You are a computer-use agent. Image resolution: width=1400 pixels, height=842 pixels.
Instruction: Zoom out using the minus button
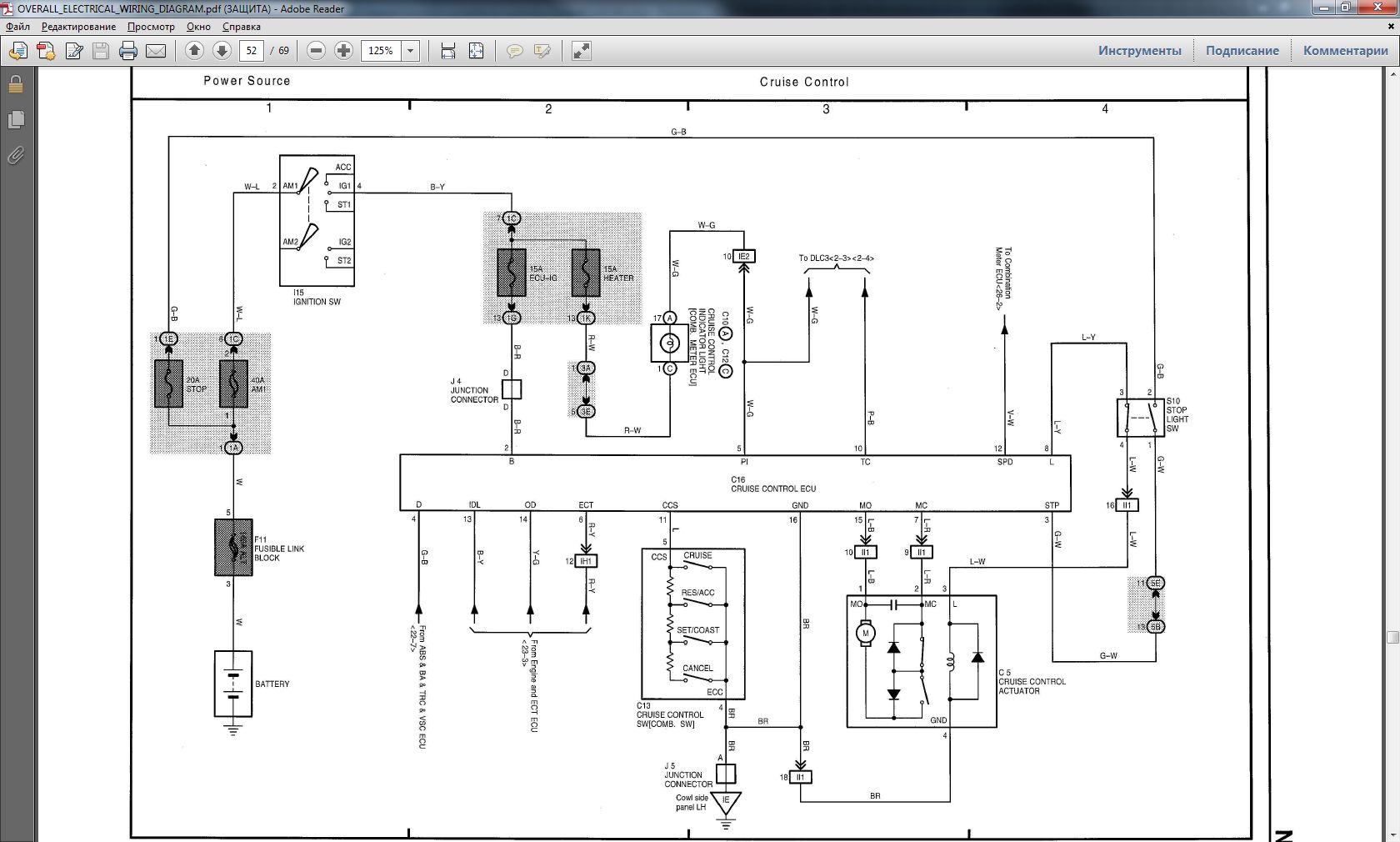316,51
